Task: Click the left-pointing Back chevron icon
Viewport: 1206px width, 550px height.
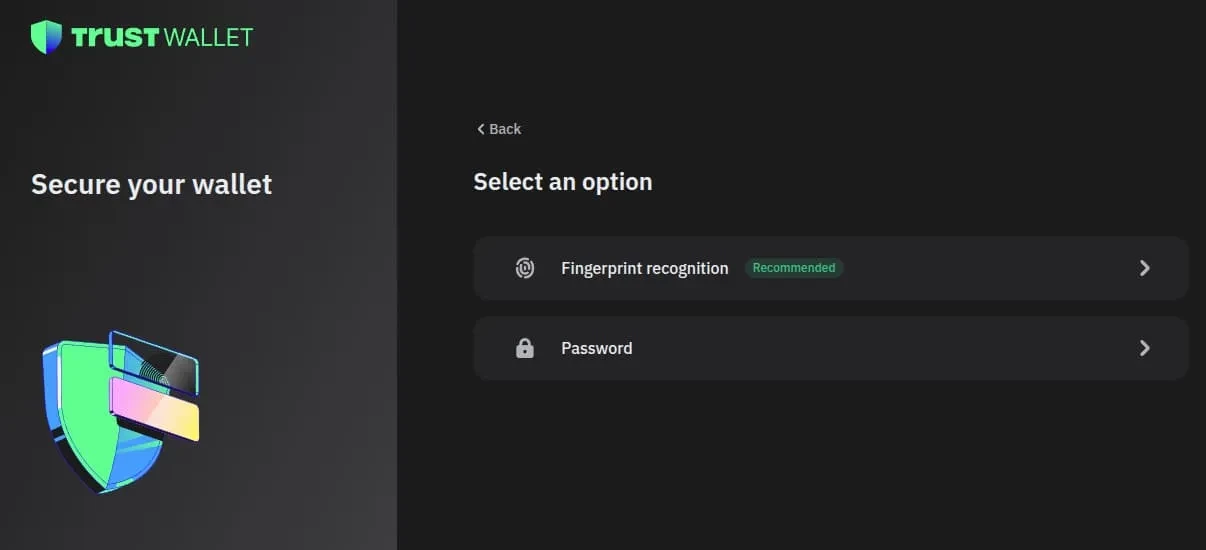Action: point(481,129)
